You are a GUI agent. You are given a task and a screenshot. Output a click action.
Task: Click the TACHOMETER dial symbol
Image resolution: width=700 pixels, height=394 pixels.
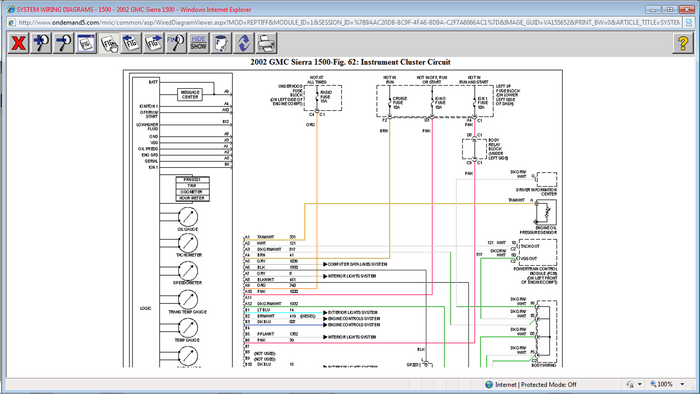click(188, 244)
